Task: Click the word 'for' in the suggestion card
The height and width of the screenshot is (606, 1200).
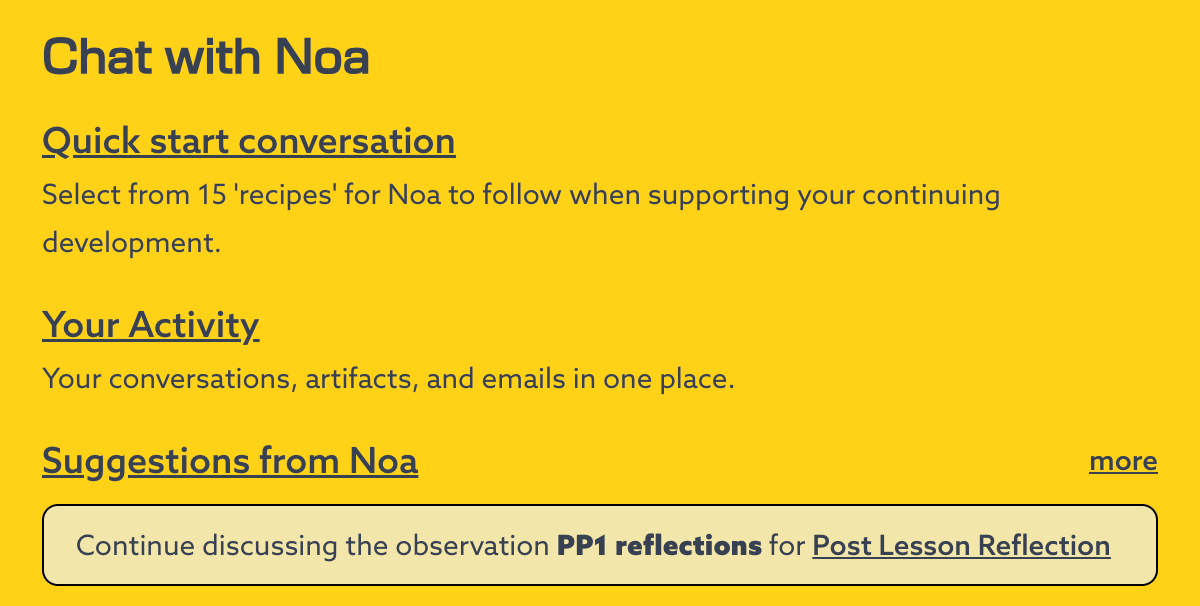Action: 786,546
